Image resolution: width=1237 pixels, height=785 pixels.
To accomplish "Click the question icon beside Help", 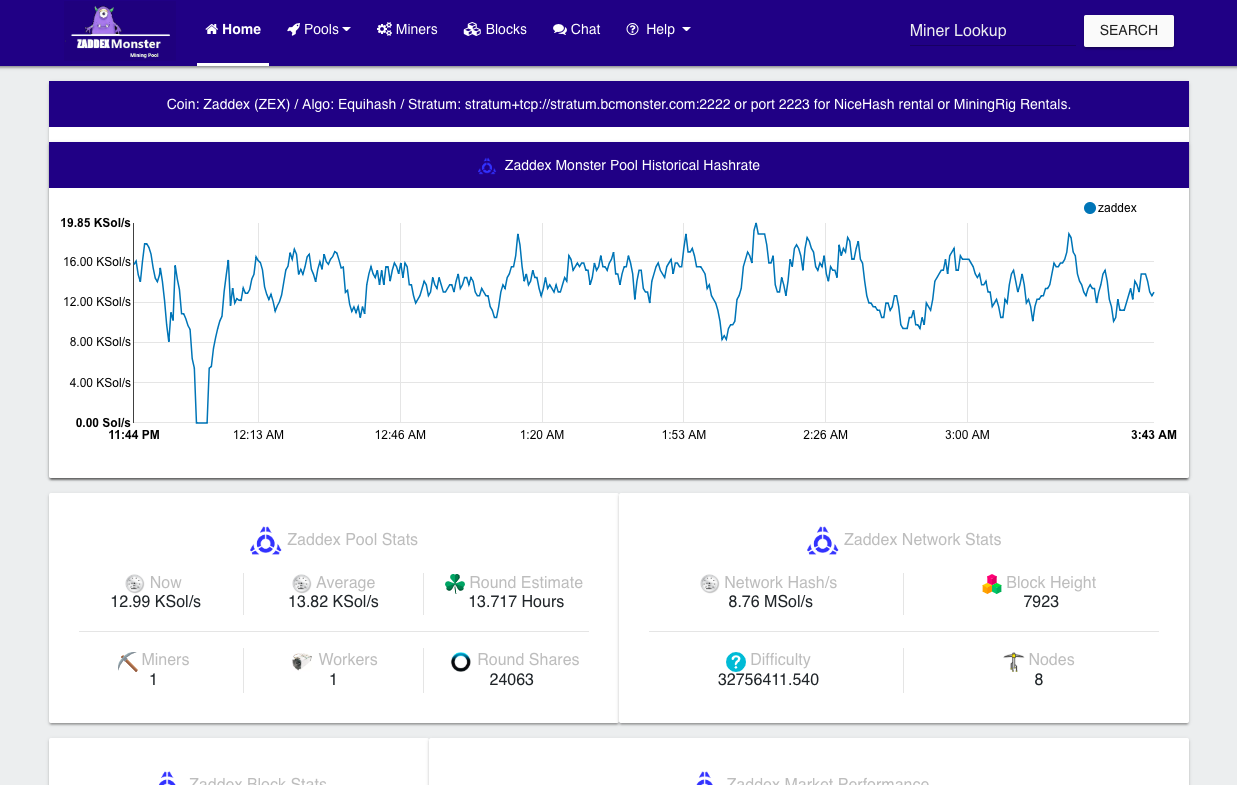I will tap(632, 30).
